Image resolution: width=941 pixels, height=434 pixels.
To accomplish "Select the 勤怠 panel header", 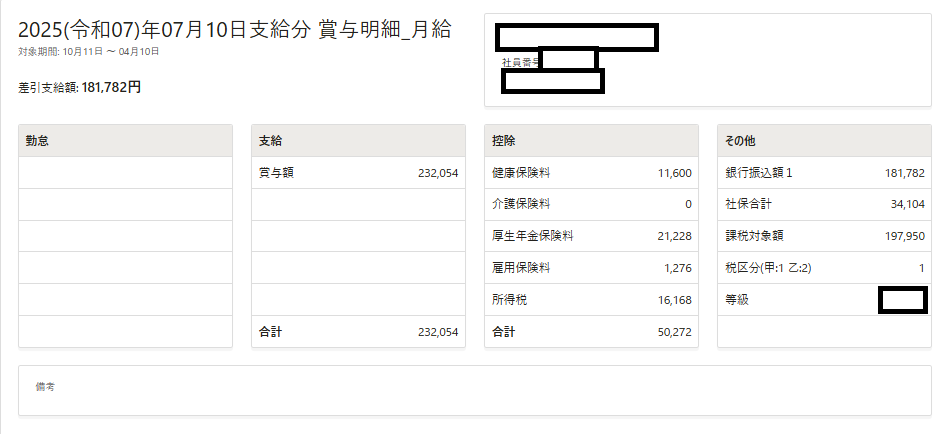I will pyautogui.click(x=37, y=141).
